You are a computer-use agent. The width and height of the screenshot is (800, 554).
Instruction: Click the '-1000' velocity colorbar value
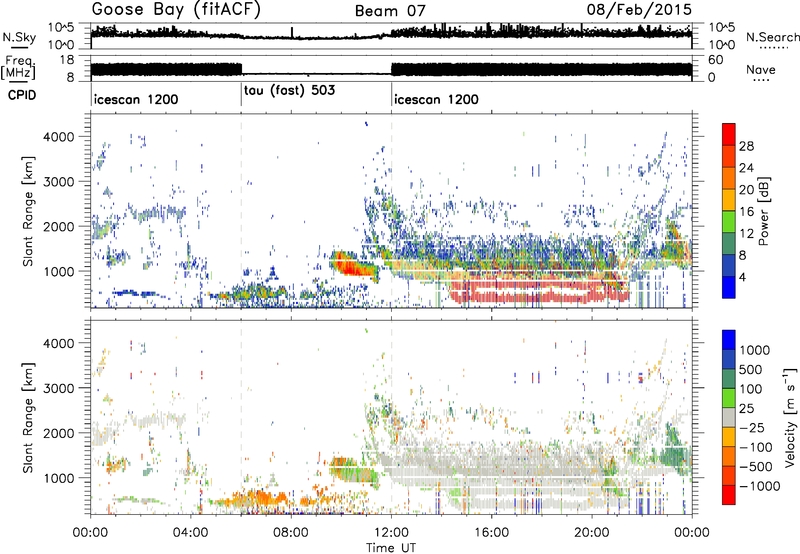pos(760,486)
